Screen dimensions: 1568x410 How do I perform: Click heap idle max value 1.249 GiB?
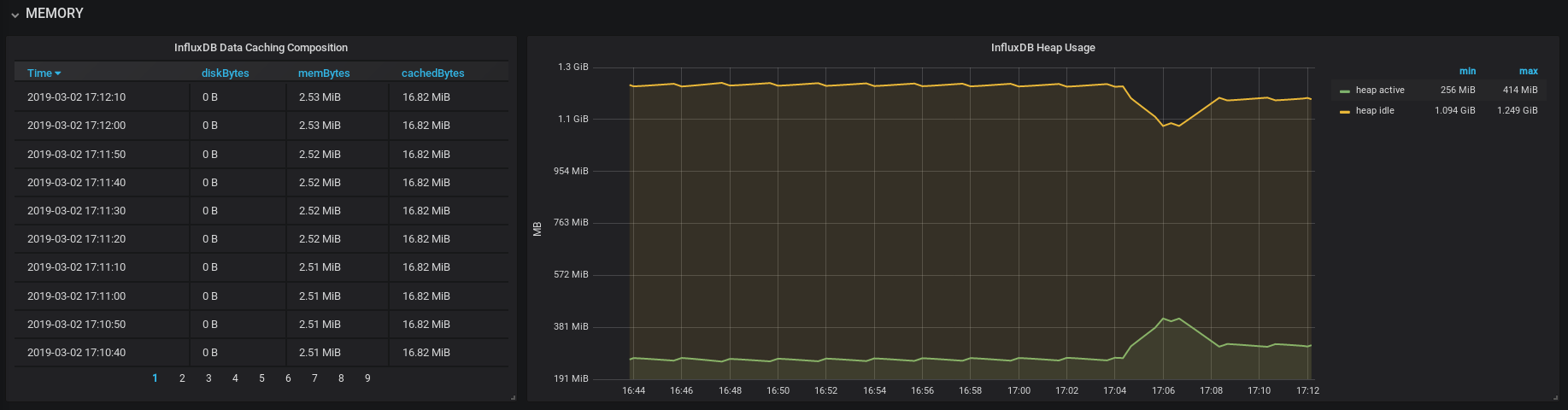(1518, 111)
